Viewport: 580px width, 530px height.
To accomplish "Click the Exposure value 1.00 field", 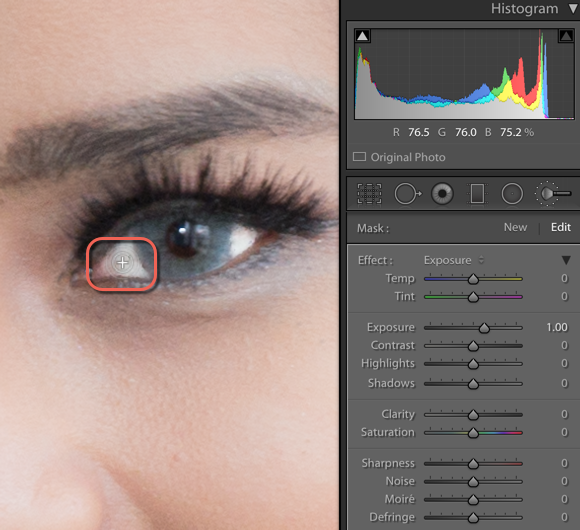I will tap(557, 327).
